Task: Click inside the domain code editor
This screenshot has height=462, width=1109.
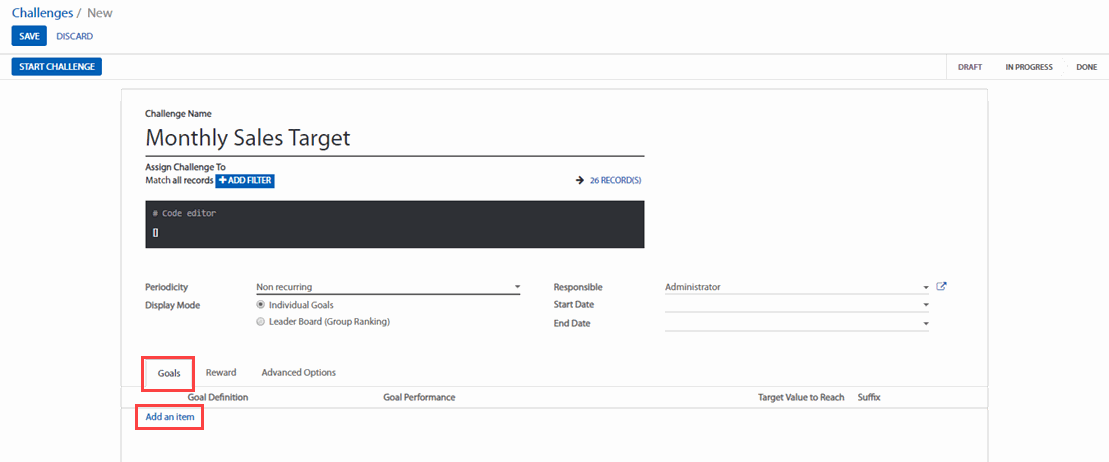Action: (x=394, y=225)
